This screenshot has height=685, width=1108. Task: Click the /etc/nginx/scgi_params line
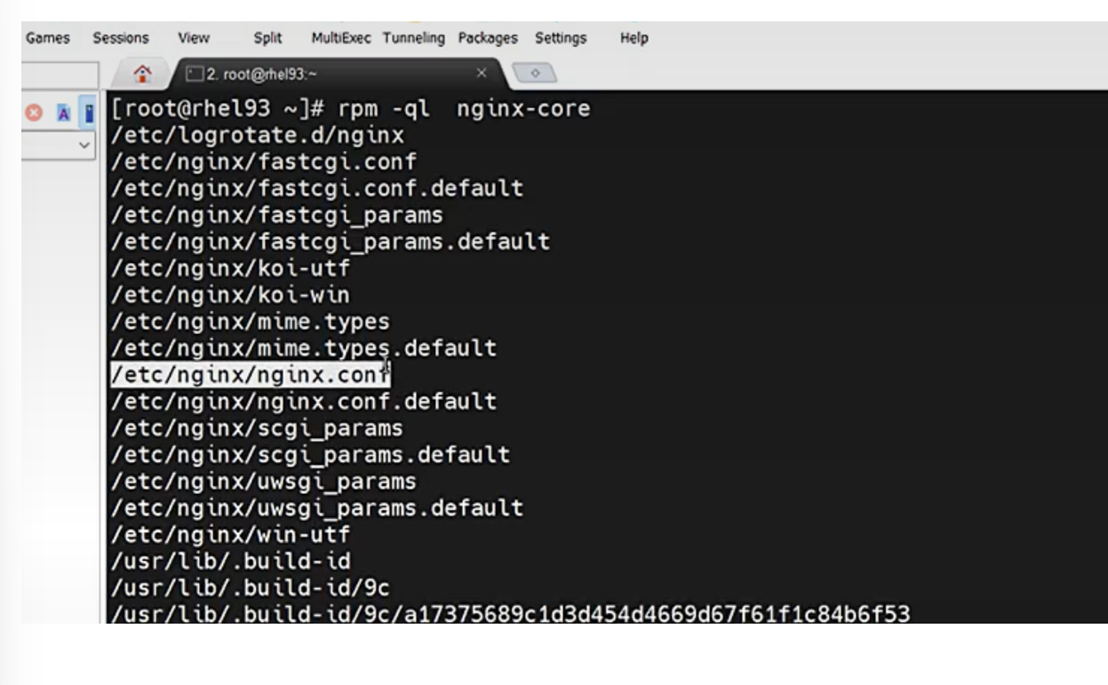[257, 428]
